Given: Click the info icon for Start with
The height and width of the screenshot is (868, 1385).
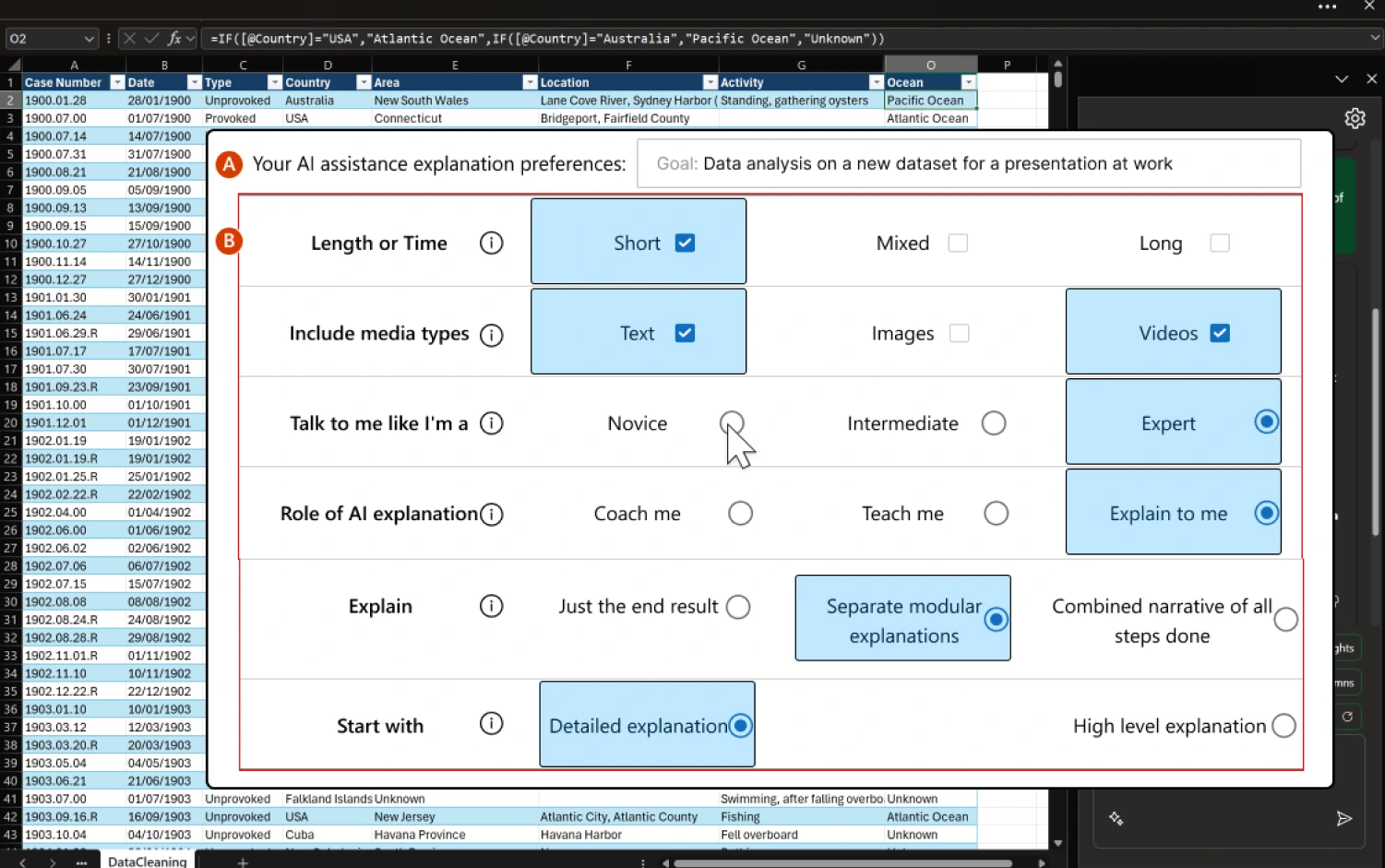Looking at the screenshot, I should coord(491,723).
